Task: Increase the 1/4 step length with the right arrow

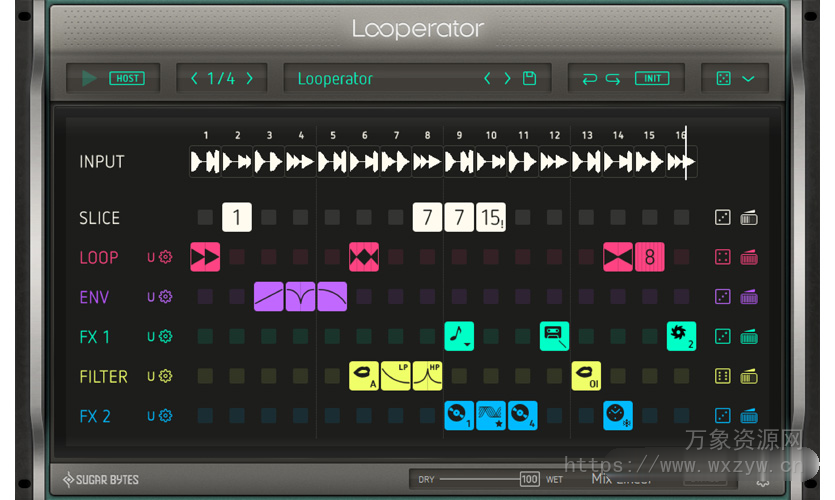Action: (249, 78)
